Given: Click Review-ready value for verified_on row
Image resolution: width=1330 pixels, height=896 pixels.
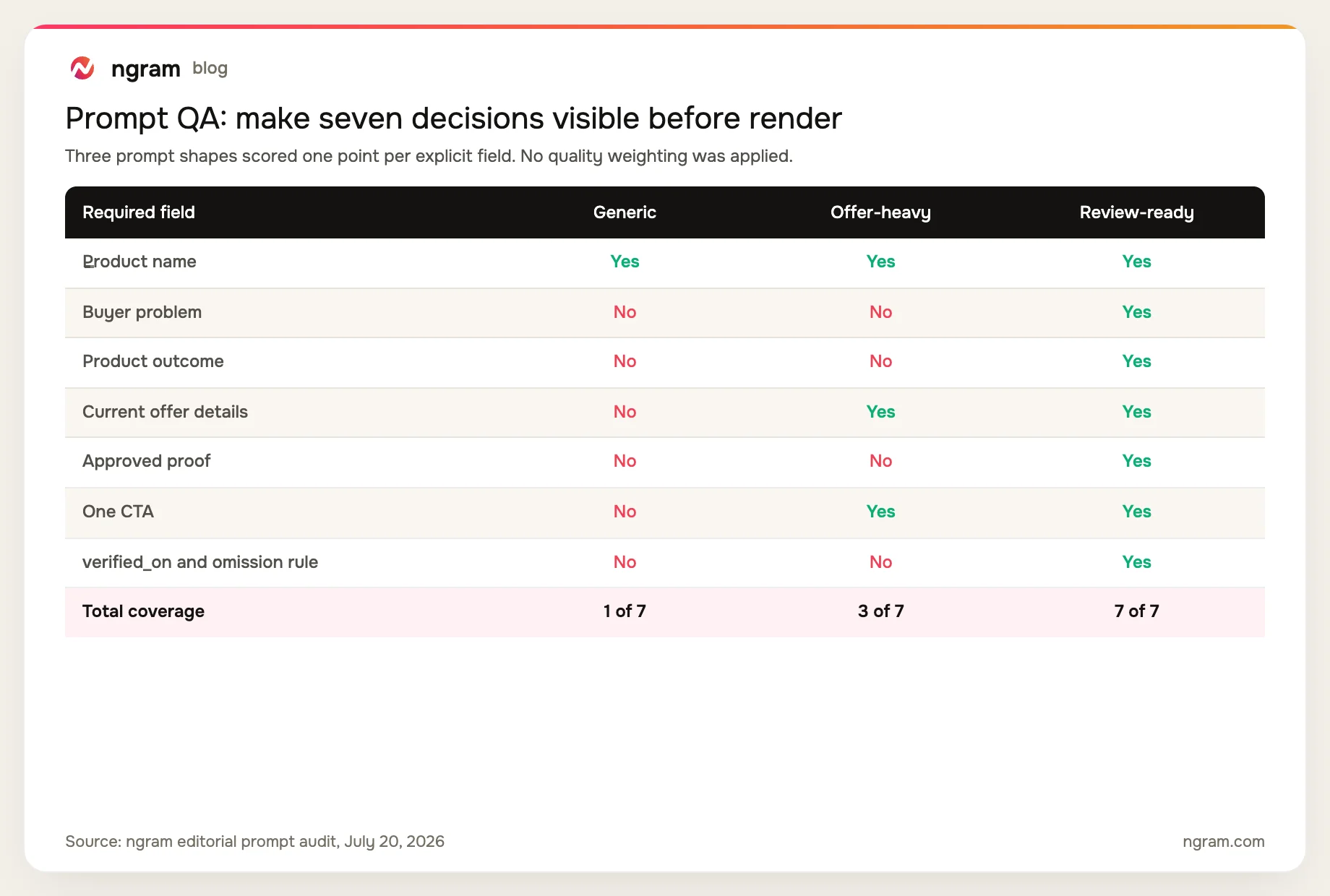Looking at the screenshot, I should pyautogui.click(x=1136, y=562).
